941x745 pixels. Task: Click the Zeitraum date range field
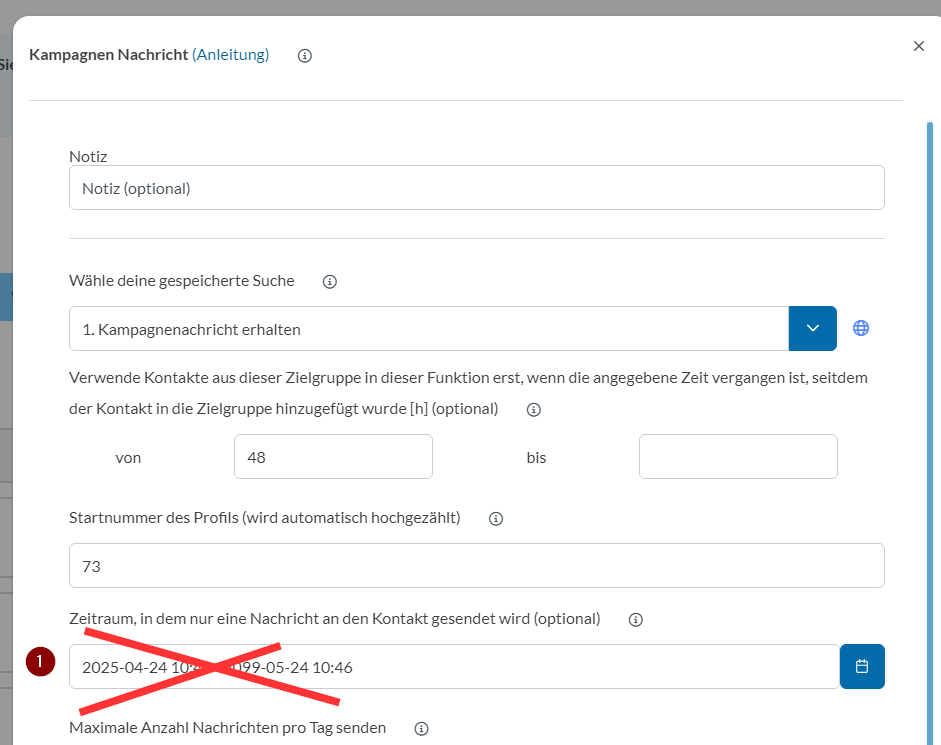tap(454, 667)
